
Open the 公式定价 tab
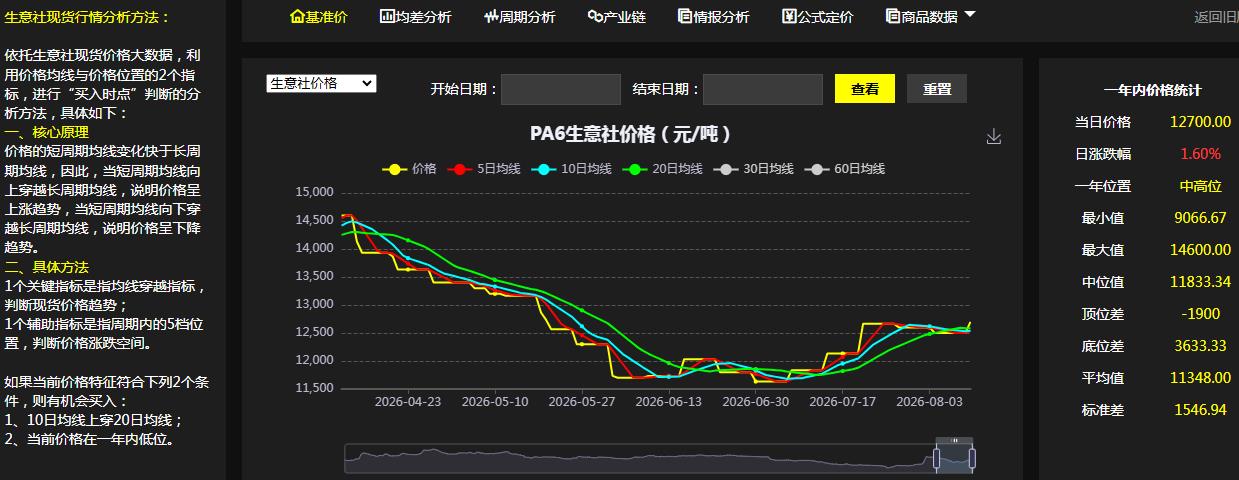(x=817, y=17)
